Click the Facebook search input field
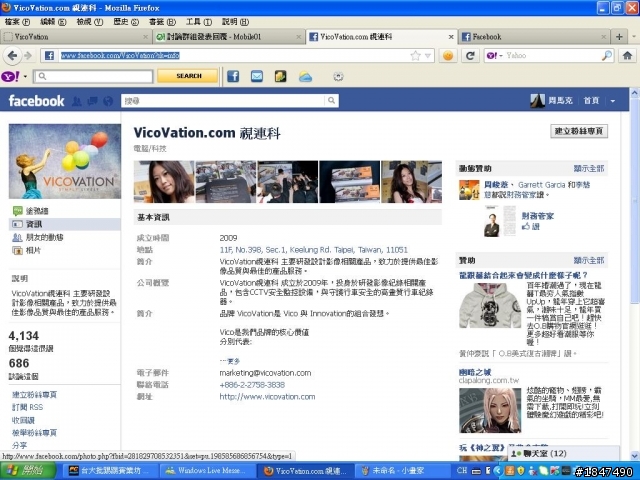This screenshot has height=480, width=640. click(223, 101)
